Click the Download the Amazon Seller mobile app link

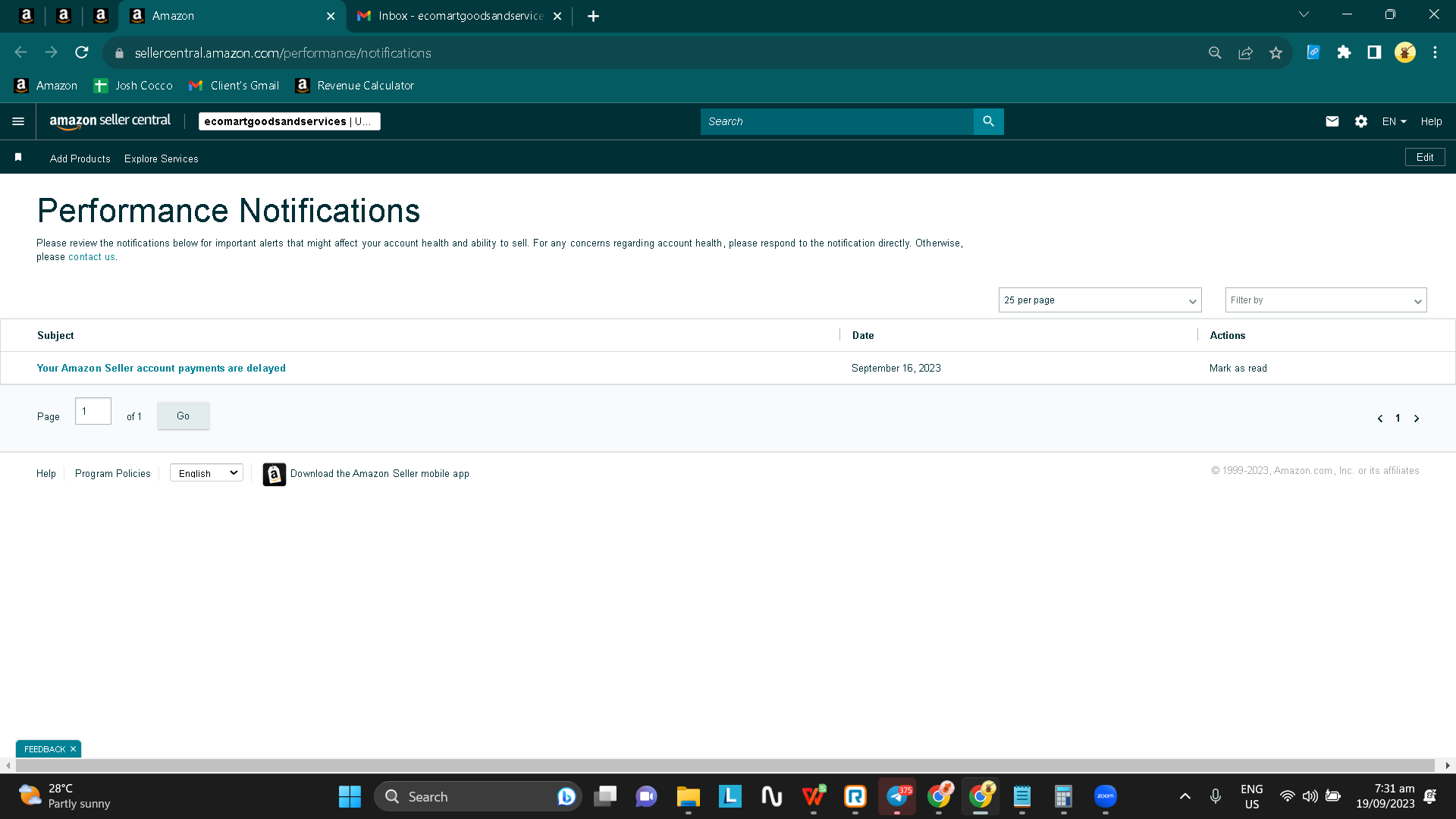coord(380,474)
